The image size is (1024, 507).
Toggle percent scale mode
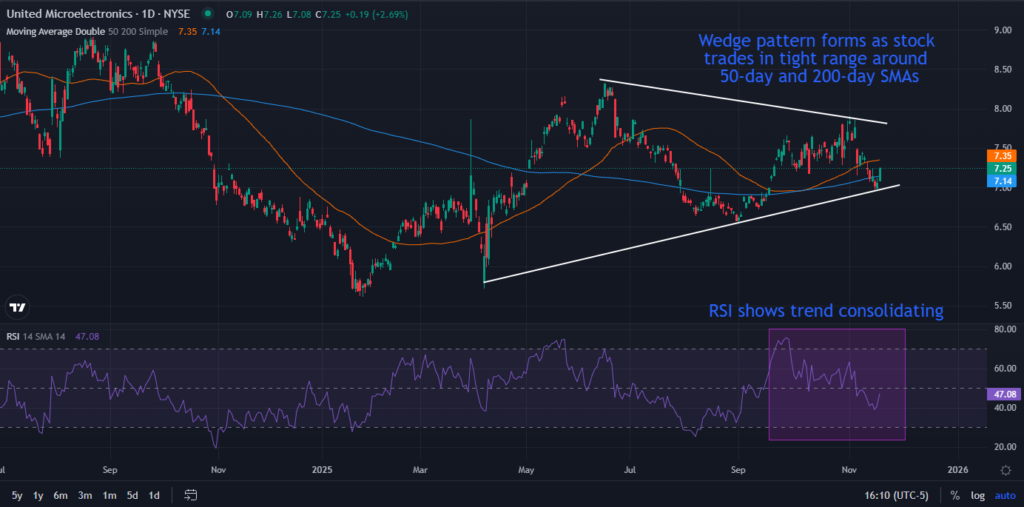pos(955,495)
